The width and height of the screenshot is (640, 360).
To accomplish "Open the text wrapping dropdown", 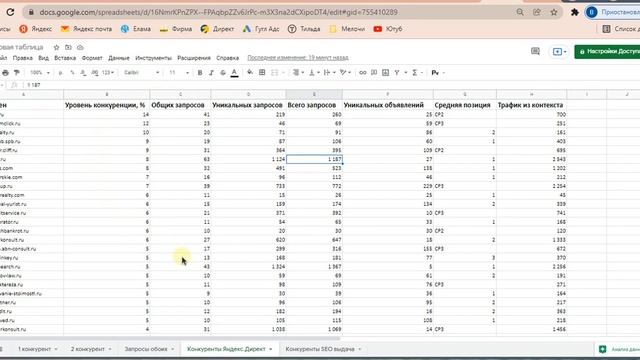I will 329,73.
